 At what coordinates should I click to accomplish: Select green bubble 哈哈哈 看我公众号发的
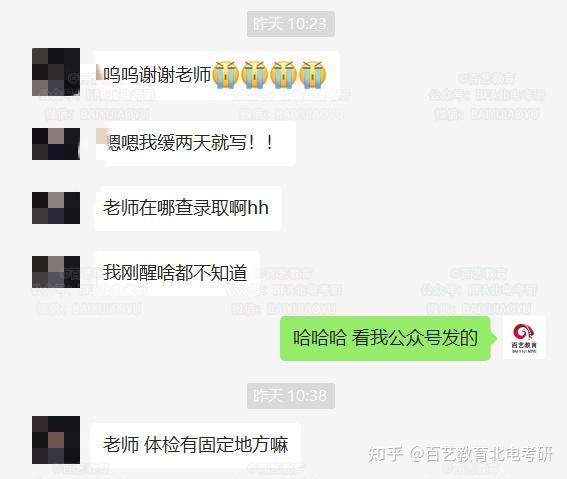click(x=388, y=338)
